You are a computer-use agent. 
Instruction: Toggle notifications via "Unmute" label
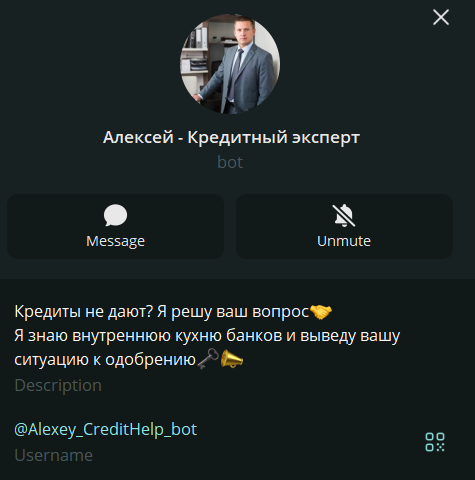(x=344, y=241)
